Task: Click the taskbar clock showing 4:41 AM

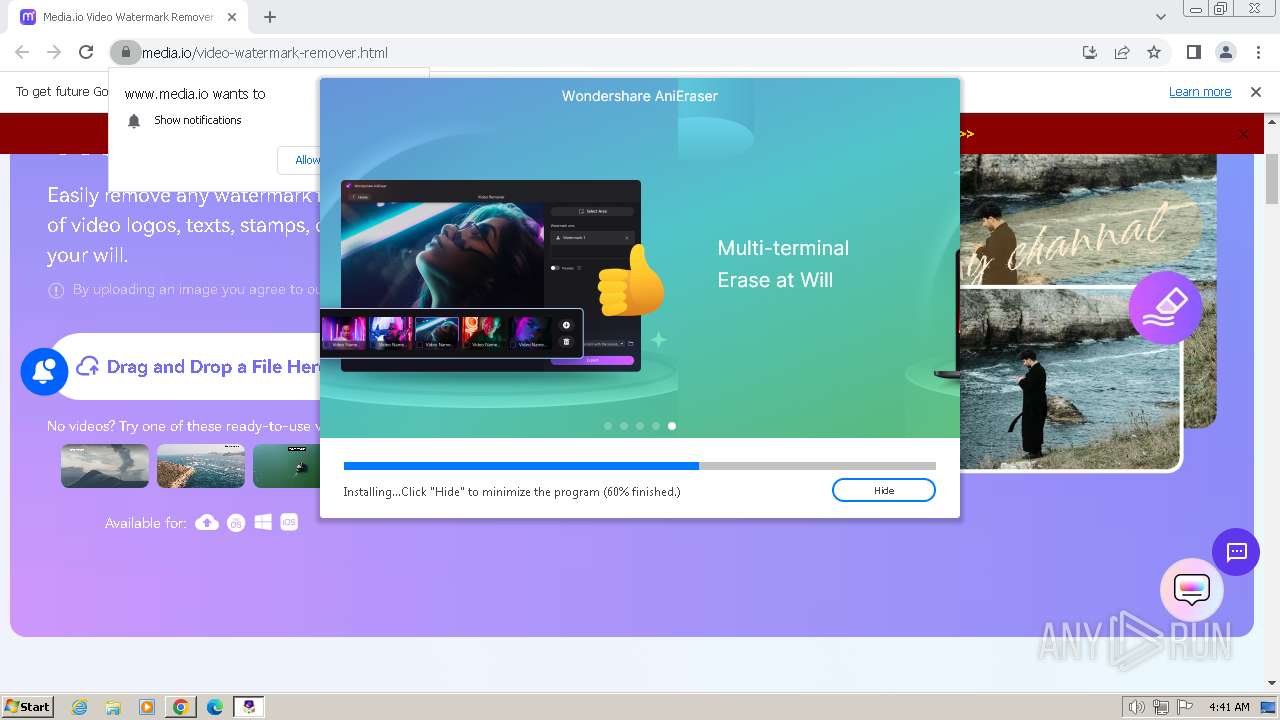Action: (1229, 707)
